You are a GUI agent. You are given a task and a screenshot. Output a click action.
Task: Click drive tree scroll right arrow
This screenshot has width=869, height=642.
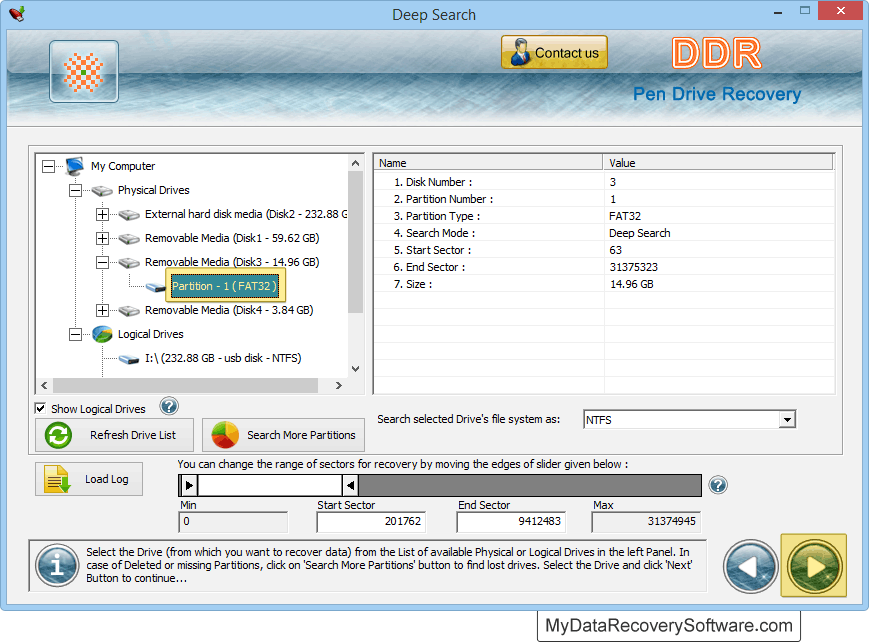click(339, 385)
